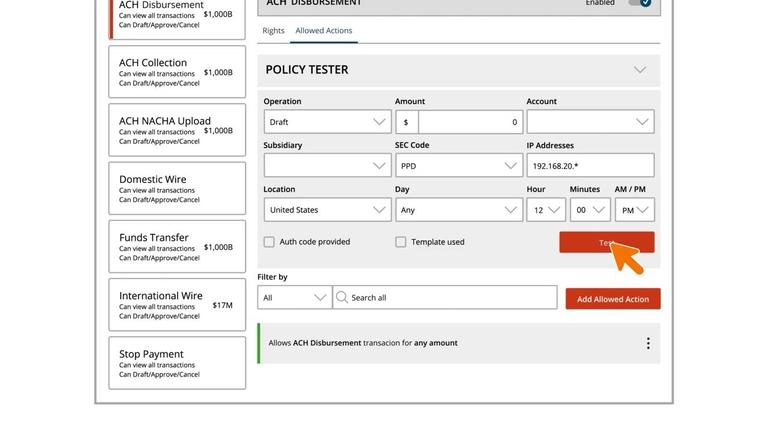Click the $17M limit on International Wire
Viewport: 768px width, 432px height.
tap(223, 305)
